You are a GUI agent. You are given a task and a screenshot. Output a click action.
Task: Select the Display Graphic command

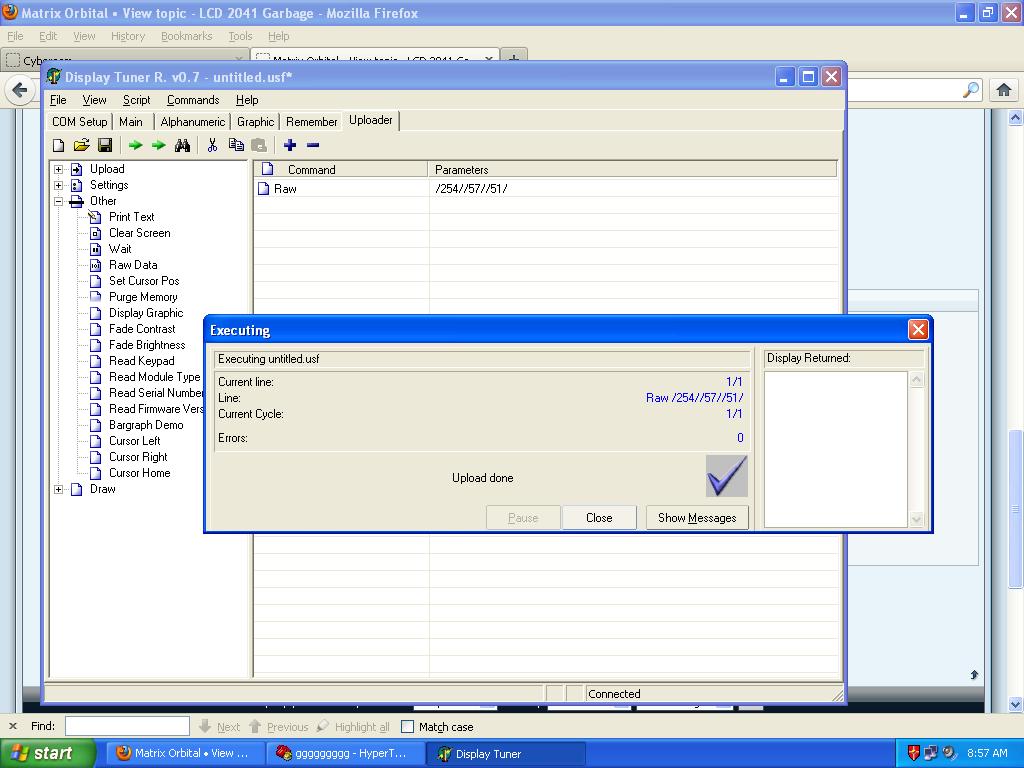146,313
